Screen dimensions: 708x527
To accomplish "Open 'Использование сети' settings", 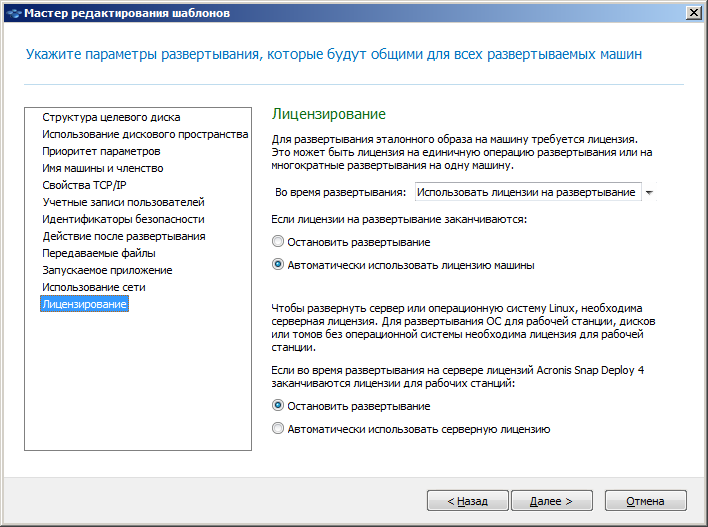I will pyautogui.click(x=93, y=287).
